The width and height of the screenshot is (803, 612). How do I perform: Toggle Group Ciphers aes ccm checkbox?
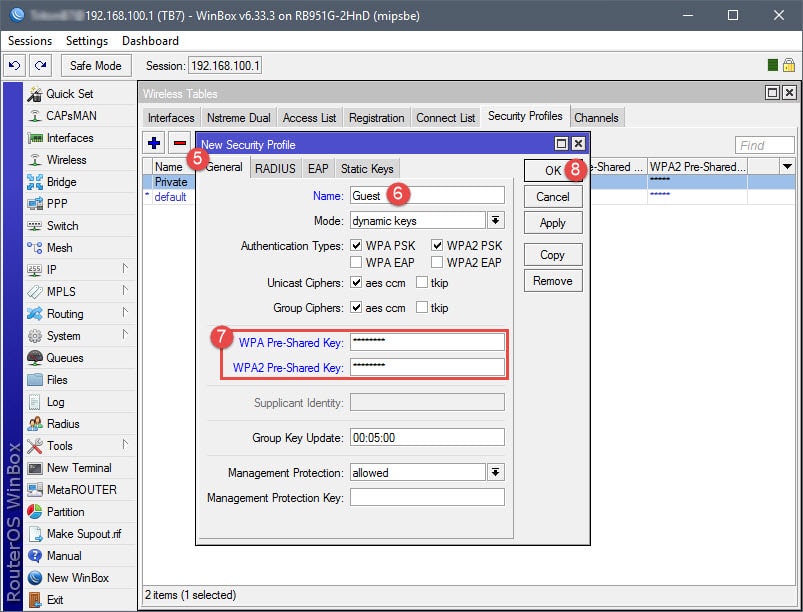tap(356, 308)
